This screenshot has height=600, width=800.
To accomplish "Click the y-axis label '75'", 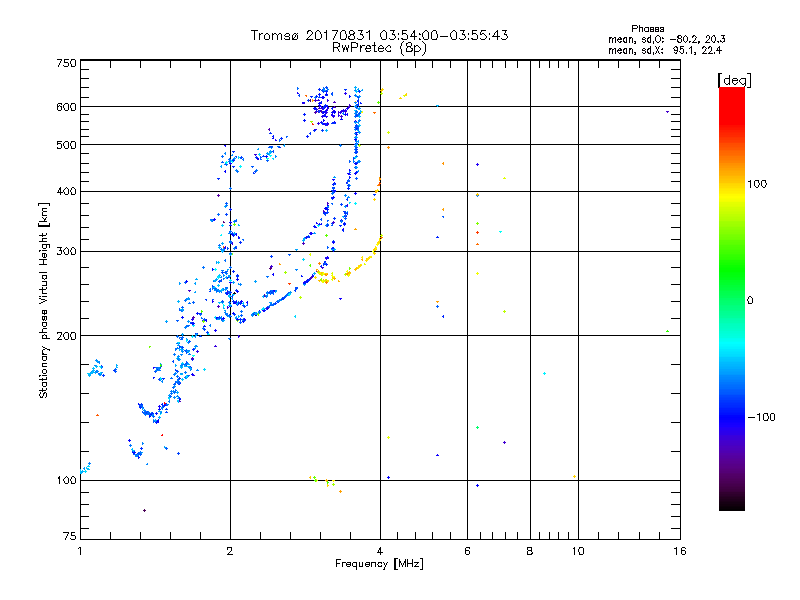I will [x=70, y=536].
